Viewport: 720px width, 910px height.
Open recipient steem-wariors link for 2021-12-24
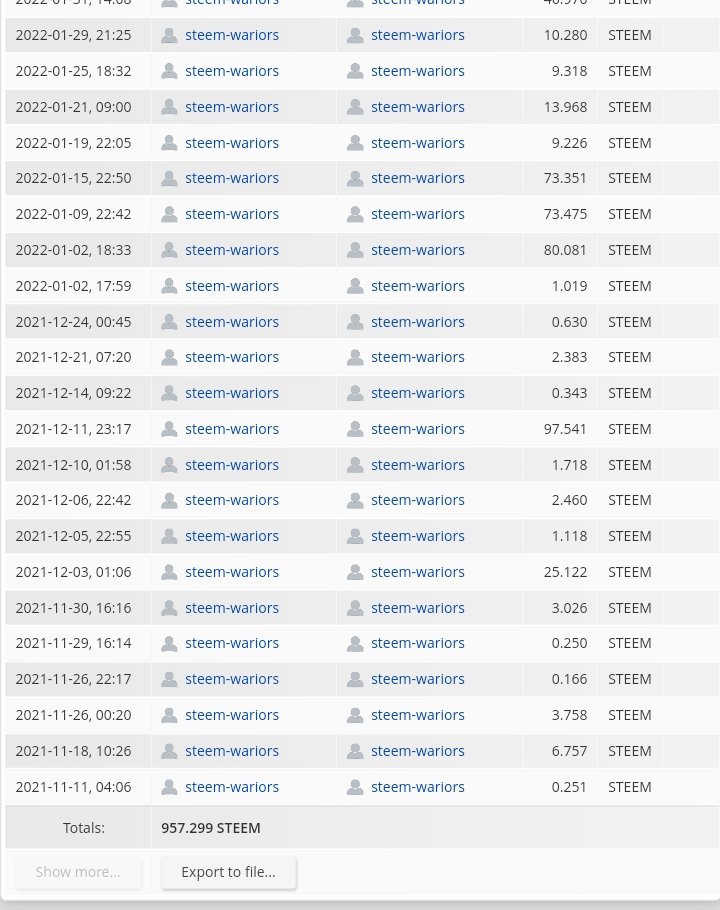point(418,322)
